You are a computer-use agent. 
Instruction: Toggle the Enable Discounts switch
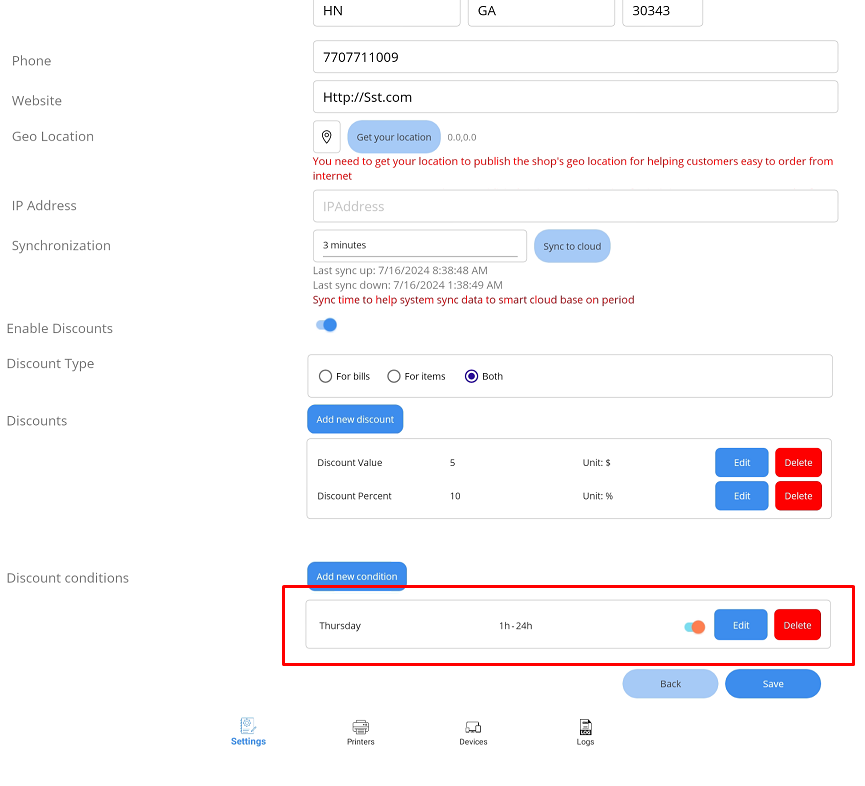pyautogui.click(x=326, y=325)
